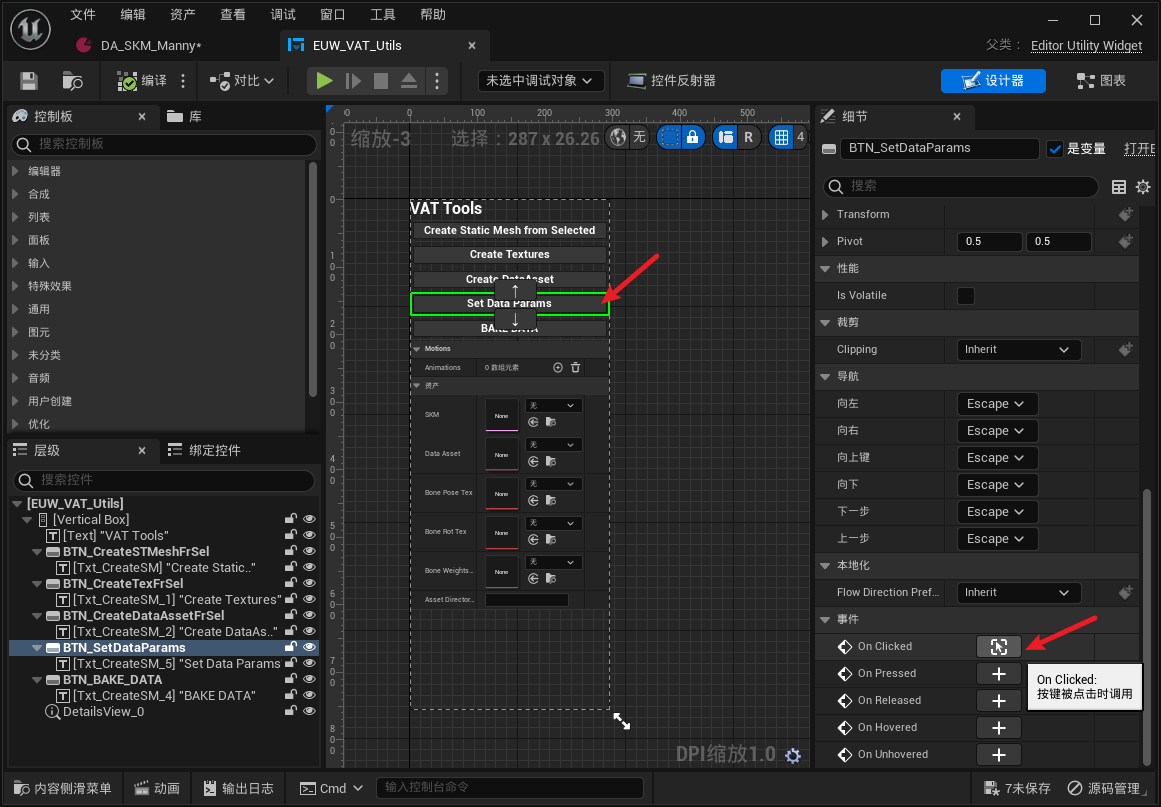Open the Clipping dropdown set to Inherit
Image resolution: width=1161 pixels, height=807 pixels.
pyautogui.click(x=1018, y=350)
